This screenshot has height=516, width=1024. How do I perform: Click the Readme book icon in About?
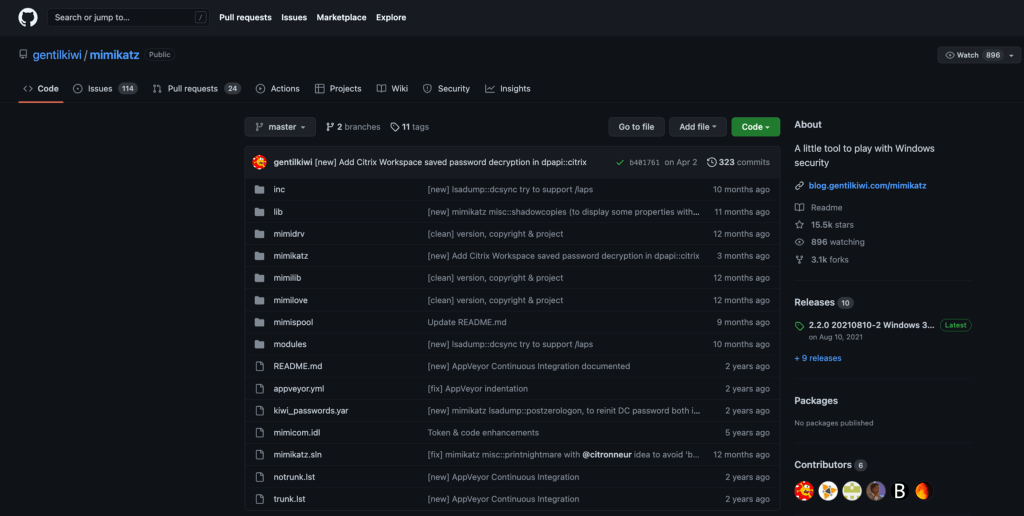point(799,207)
